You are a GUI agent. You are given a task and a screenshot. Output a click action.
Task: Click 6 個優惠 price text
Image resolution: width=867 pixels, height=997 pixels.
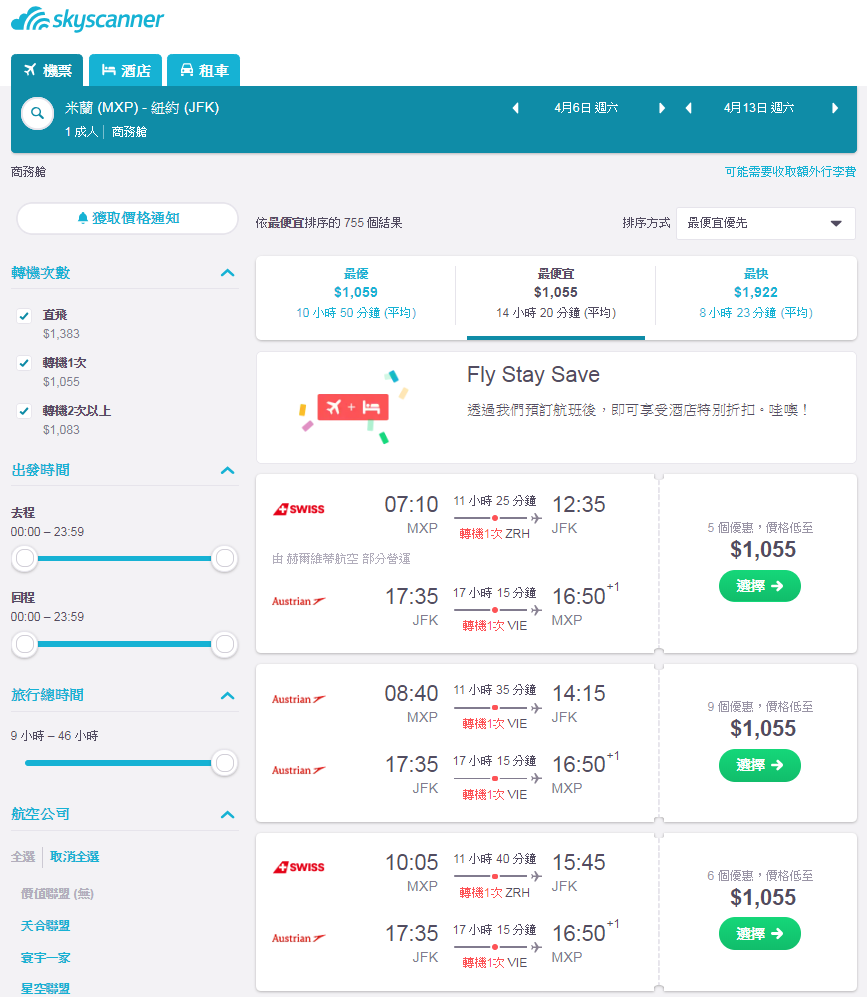coord(760,876)
